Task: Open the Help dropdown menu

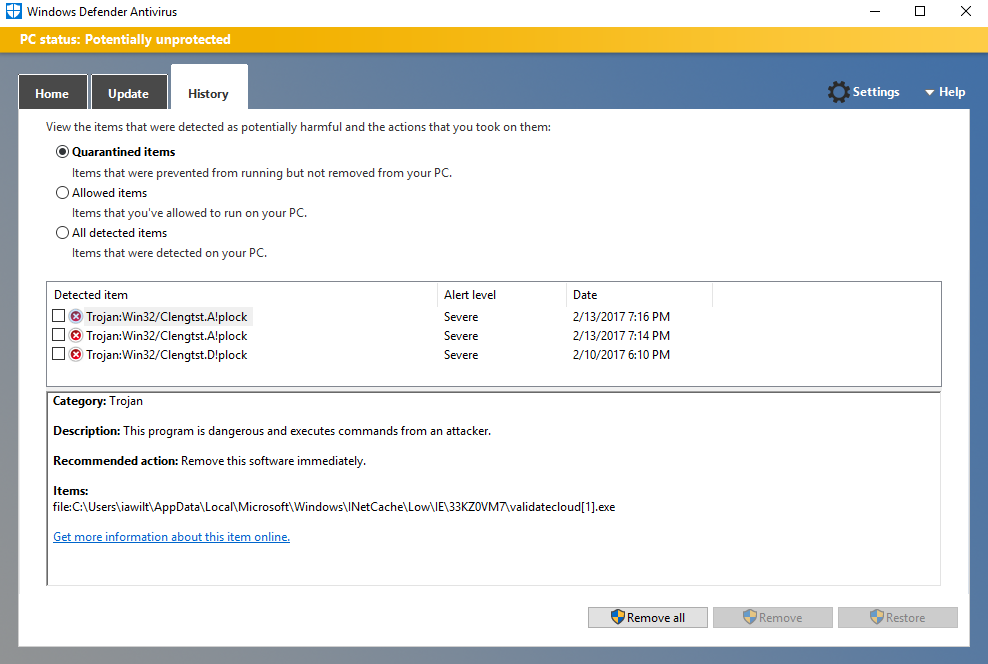Action: pyautogui.click(x=945, y=92)
